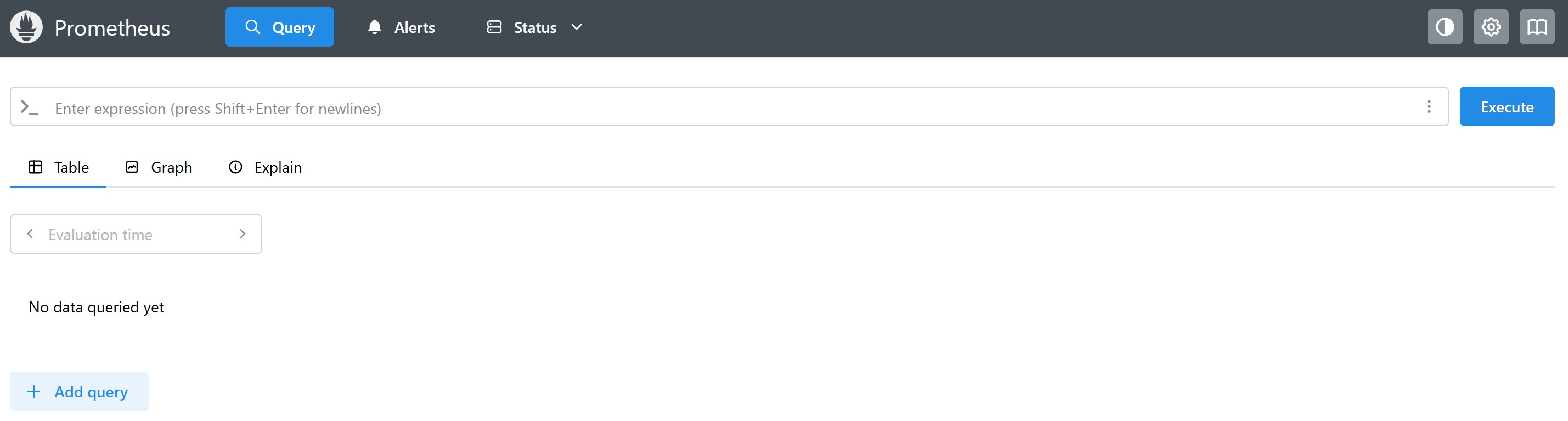Screen dimensions: 1568x421
Task: Toggle the light/dark theme icon
Action: (x=1445, y=27)
